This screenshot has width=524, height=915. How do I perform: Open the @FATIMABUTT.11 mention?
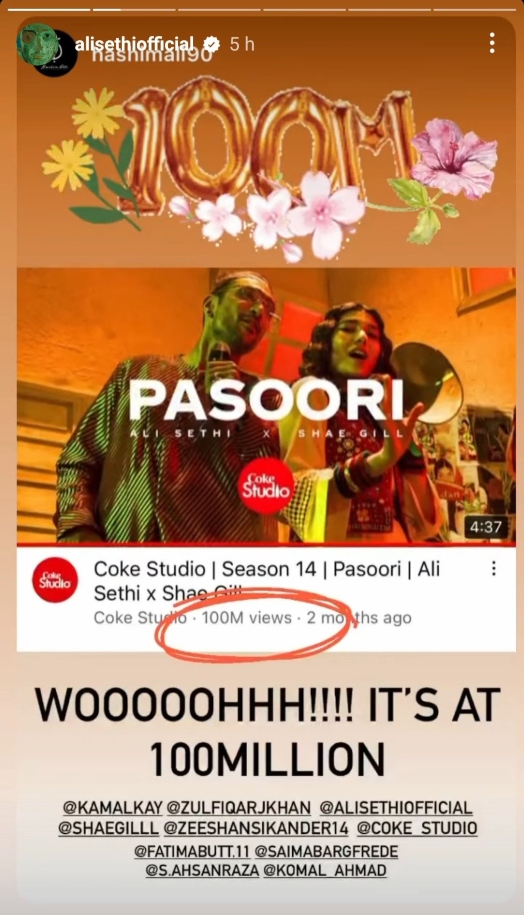point(192,851)
